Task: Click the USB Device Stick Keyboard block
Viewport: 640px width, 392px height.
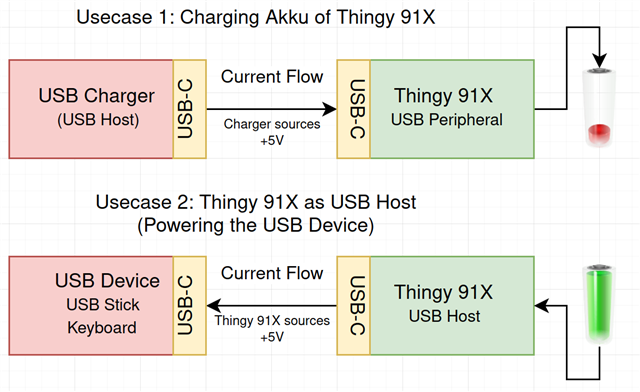Action: pos(91,305)
